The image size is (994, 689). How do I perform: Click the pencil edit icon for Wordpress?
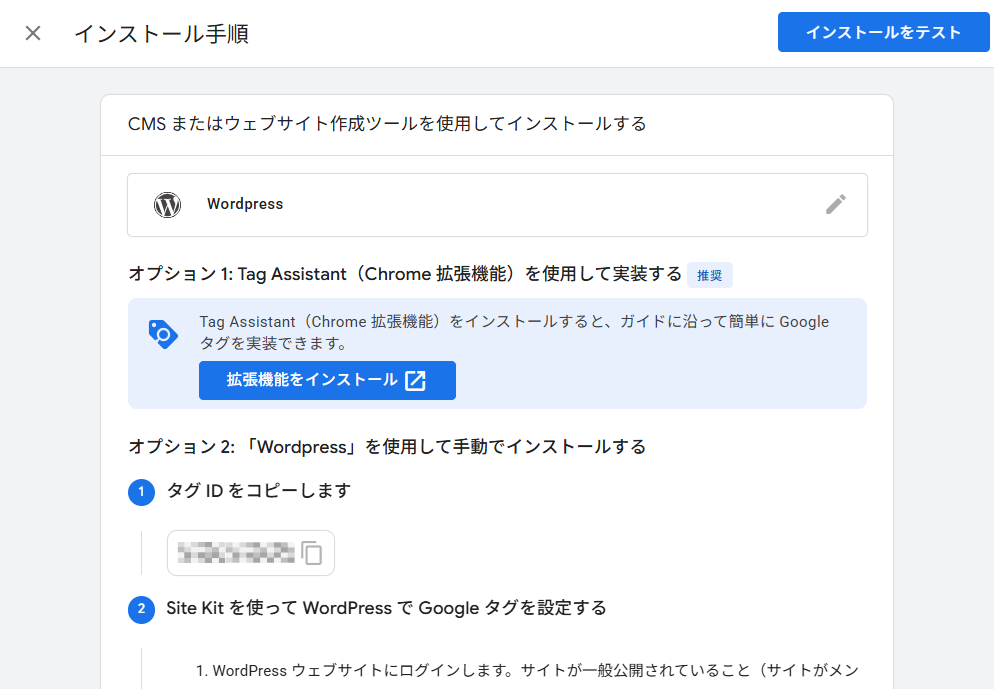[835, 204]
